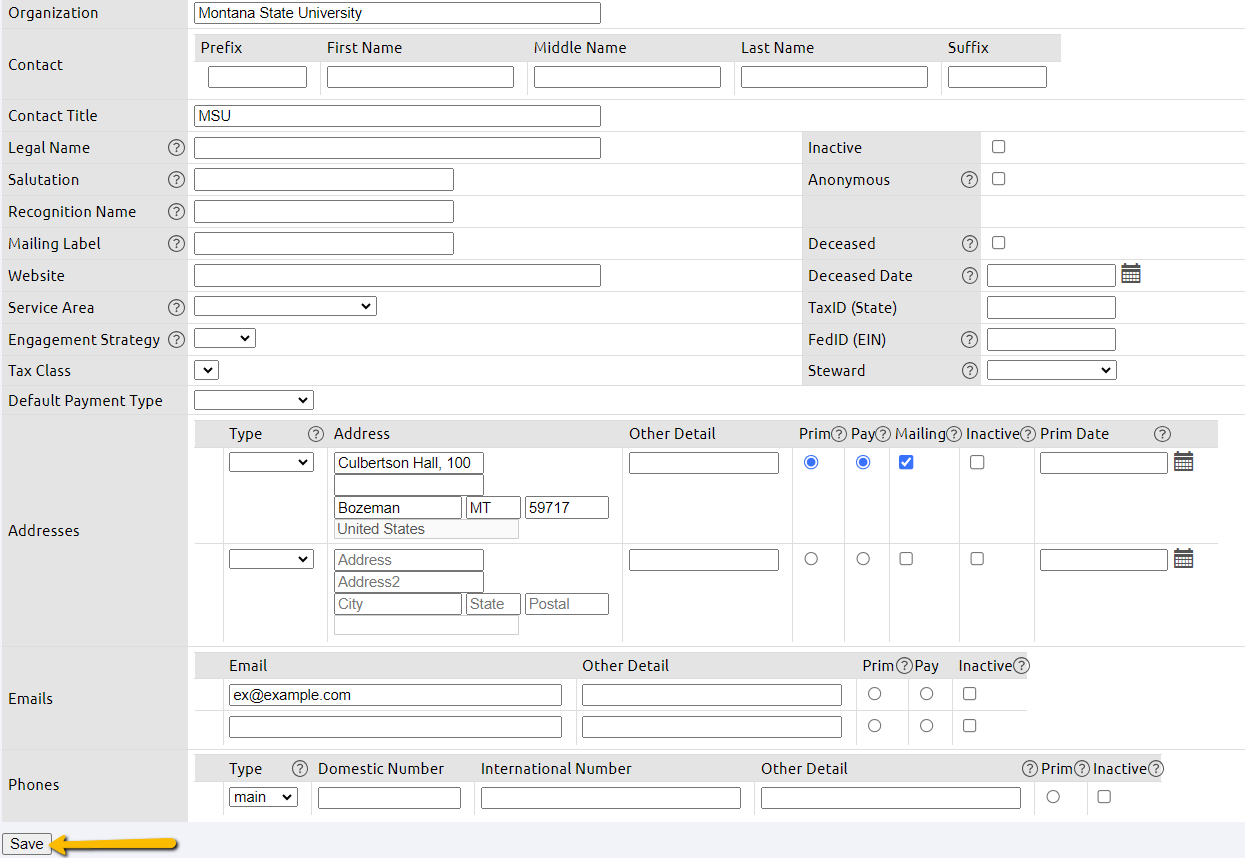Click help icon after Phones Other Detail
The width and height of the screenshot is (1245, 858).
point(1030,769)
